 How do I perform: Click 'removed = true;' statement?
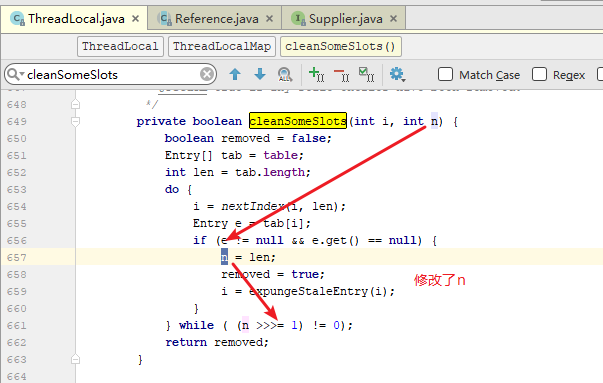tap(273, 274)
